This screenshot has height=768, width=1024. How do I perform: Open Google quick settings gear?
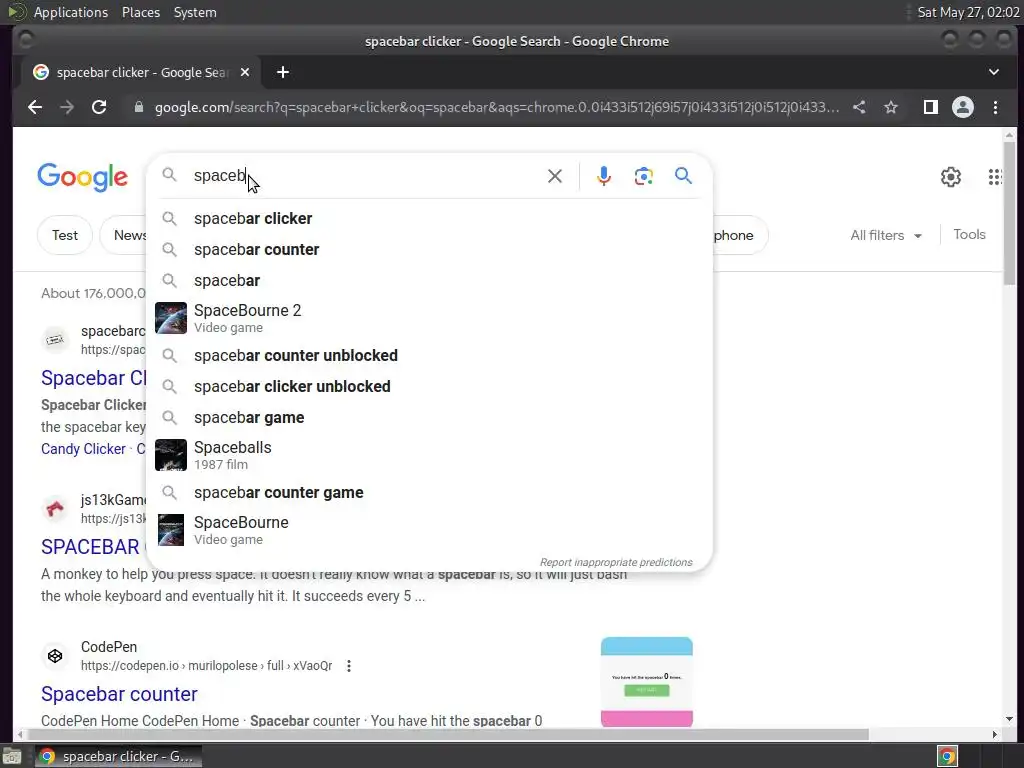pyautogui.click(x=951, y=176)
